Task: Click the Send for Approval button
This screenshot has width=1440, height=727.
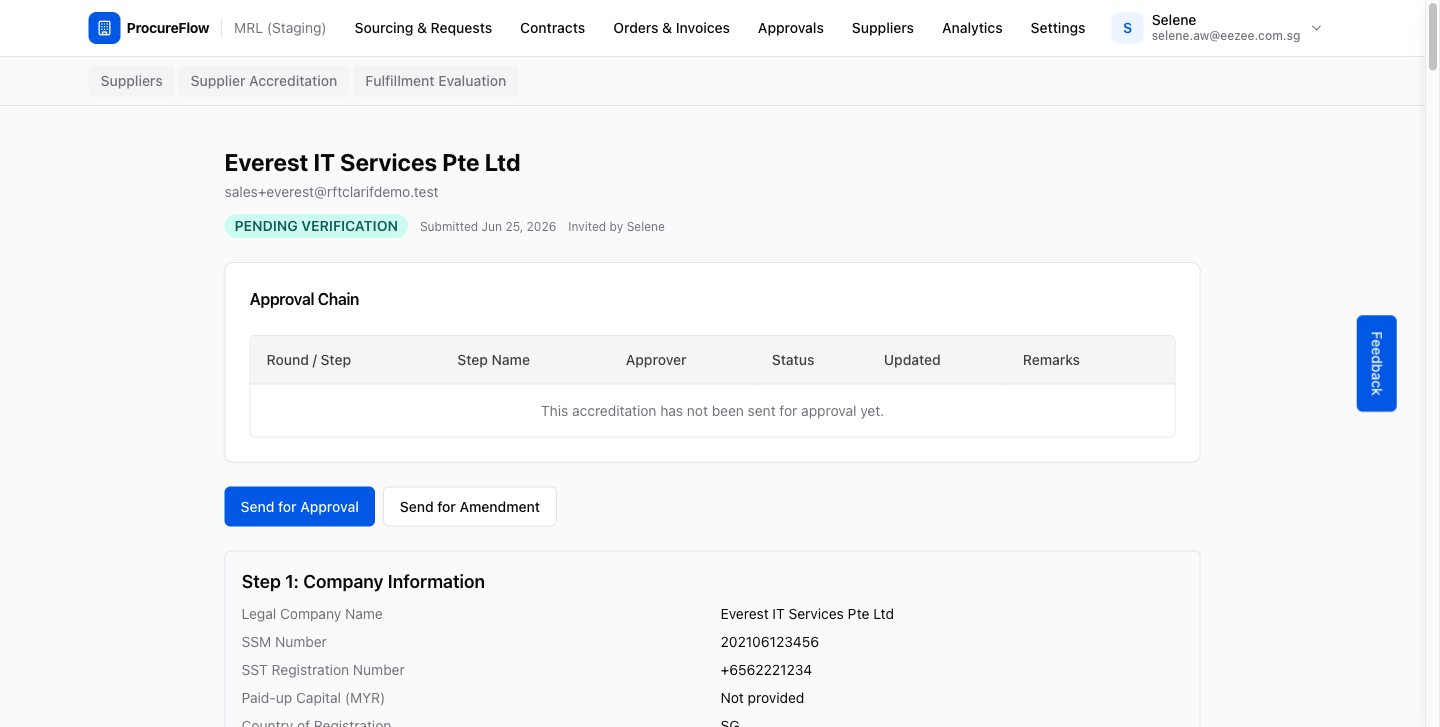Action: pyautogui.click(x=299, y=506)
